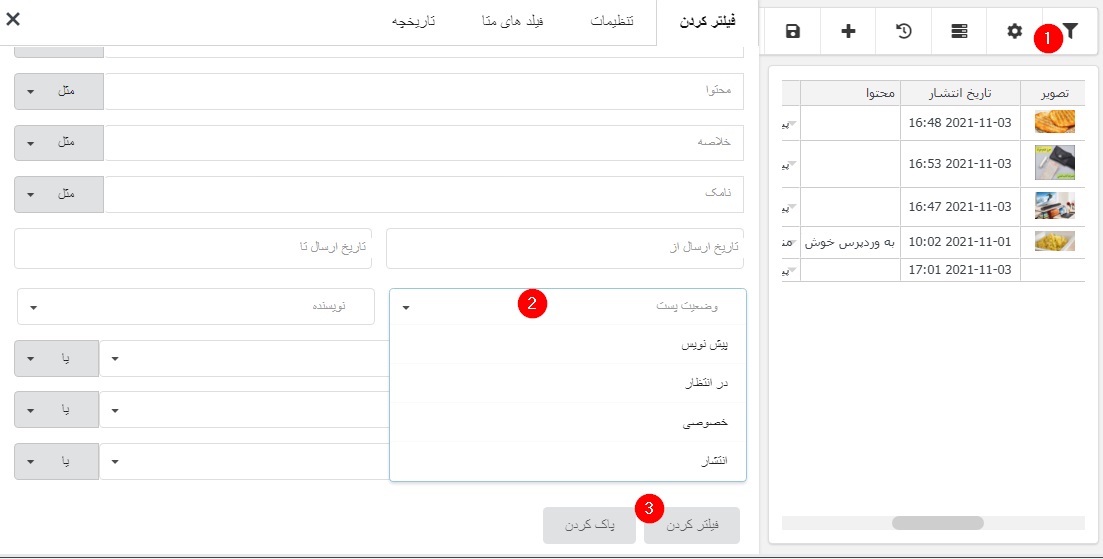This screenshot has height=559, width=1103.
Task: Open the فیلد های متا tab
Action: 515,21
